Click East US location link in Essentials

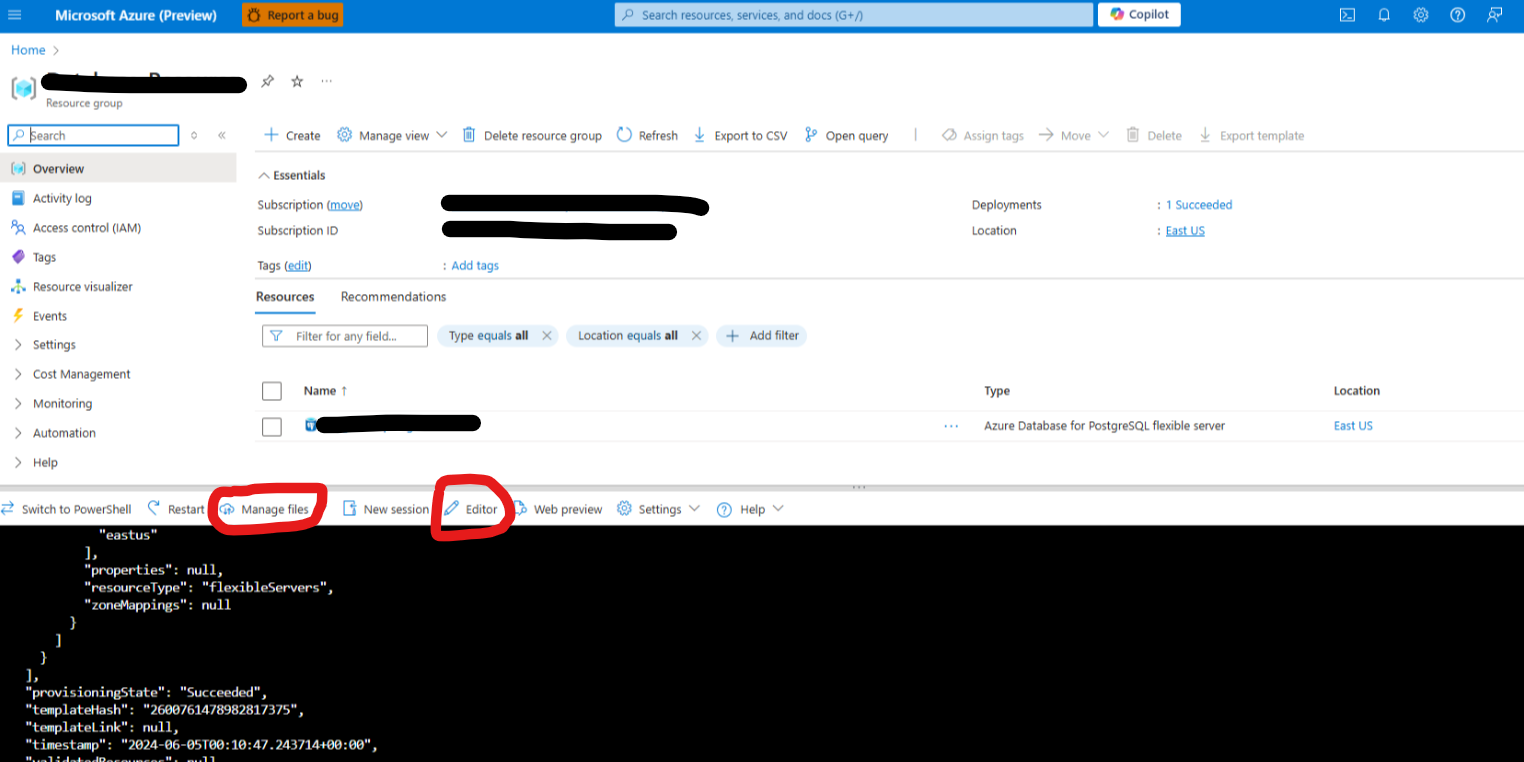(x=1185, y=231)
